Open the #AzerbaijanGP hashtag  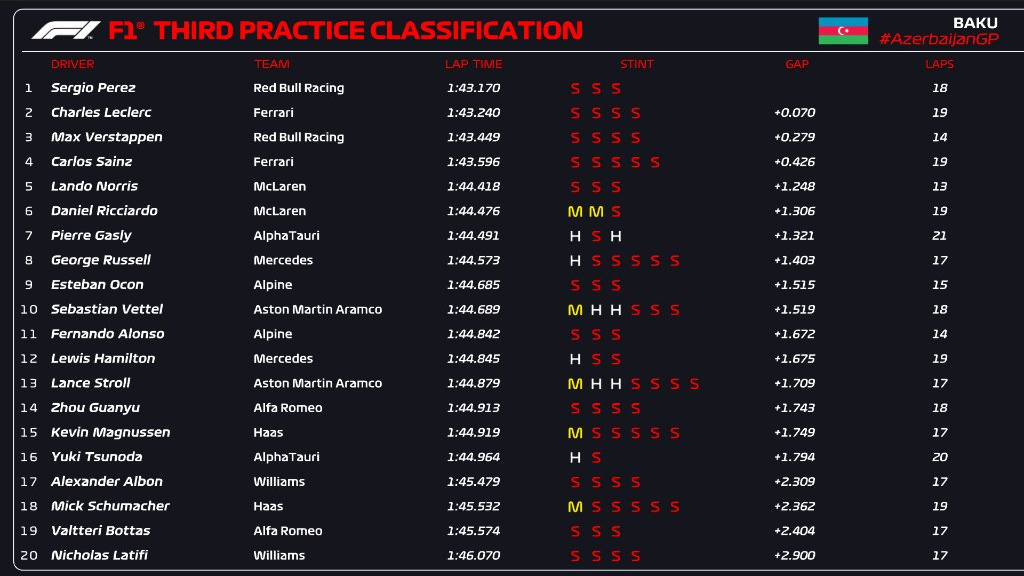pyautogui.click(x=938, y=39)
